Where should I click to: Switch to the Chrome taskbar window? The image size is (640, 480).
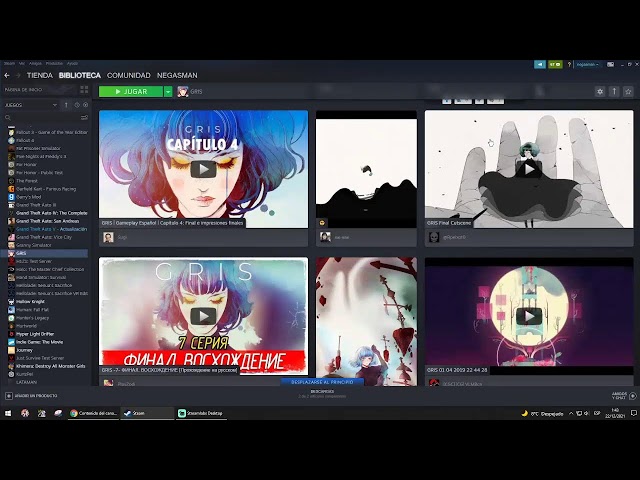94,413
